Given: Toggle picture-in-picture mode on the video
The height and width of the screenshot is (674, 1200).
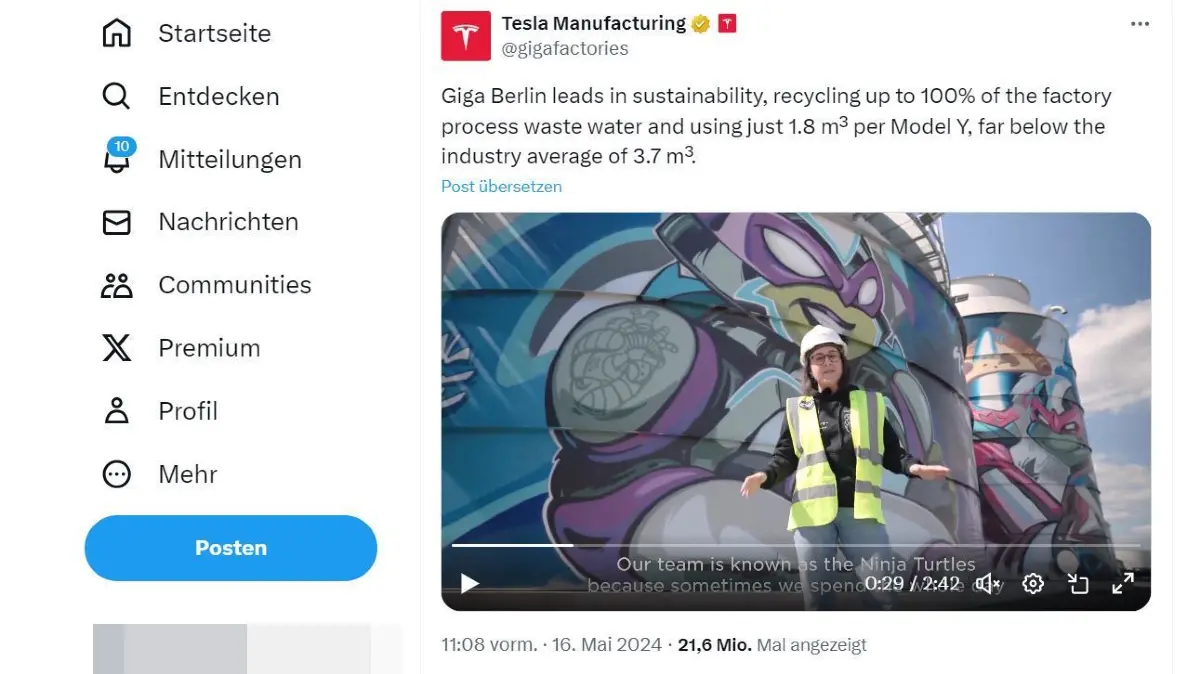Looking at the screenshot, I should (x=1078, y=583).
